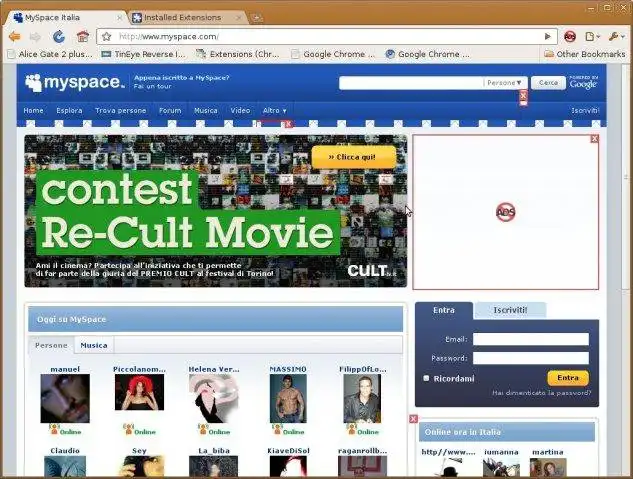Viewport: 633px width, 479px height.
Task: Open FilippOfLo... profile thumbnail
Action: pos(362,398)
